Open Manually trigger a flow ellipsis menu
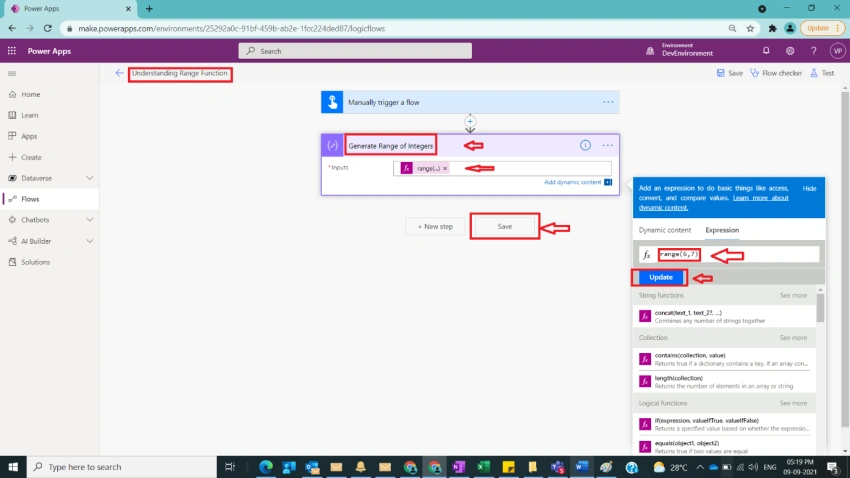The image size is (850, 478). coord(608,102)
